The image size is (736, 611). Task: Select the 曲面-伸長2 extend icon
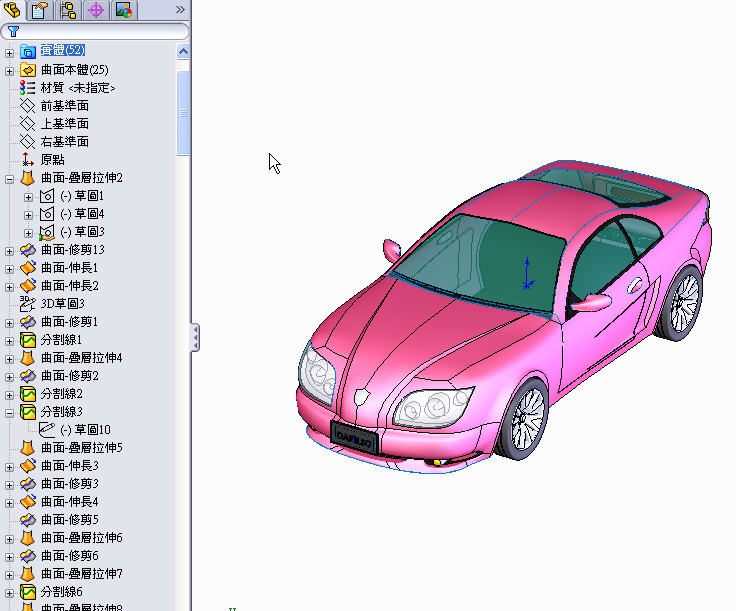pos(27,285)
